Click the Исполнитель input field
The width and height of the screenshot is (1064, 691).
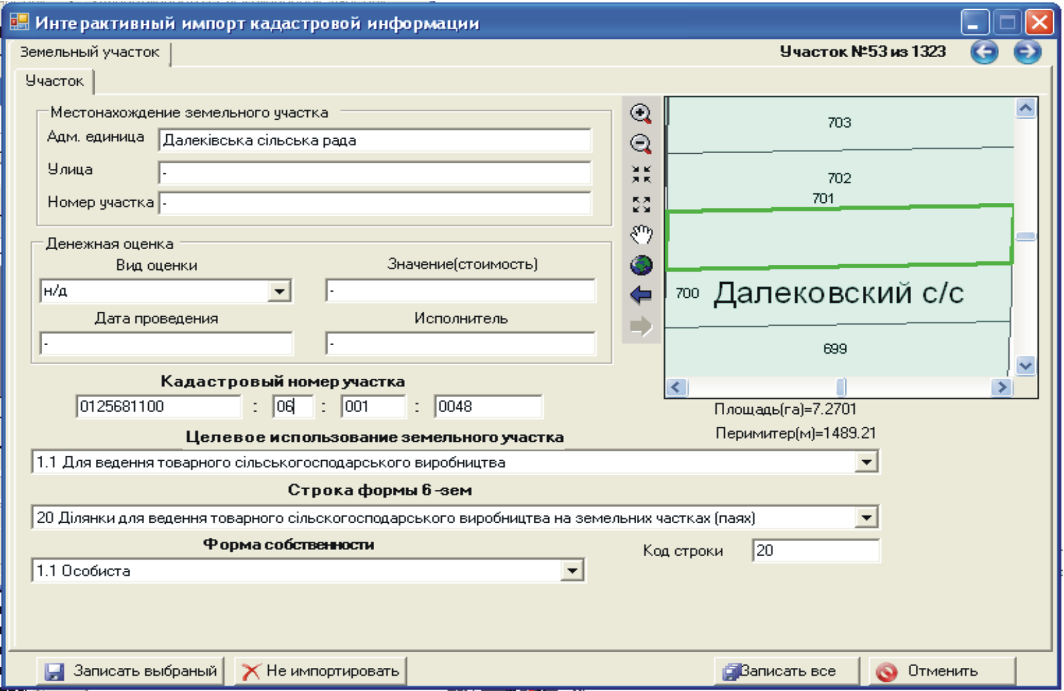click(460, 343)
